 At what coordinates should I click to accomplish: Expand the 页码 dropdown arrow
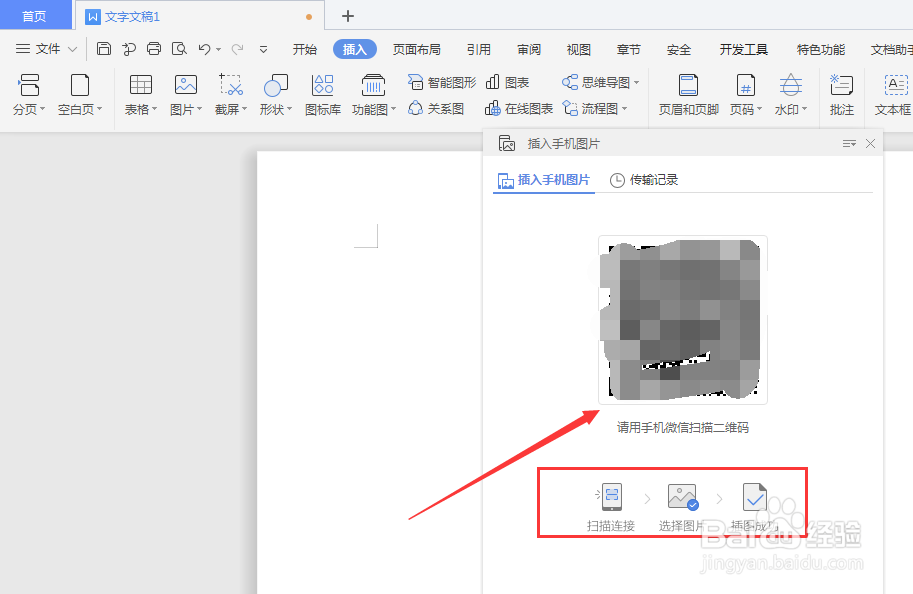[x=759, y=109]
